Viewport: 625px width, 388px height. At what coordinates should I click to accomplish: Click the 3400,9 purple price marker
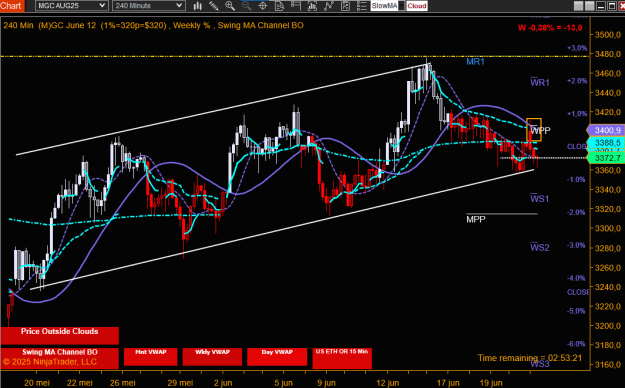click(x=605, y=130)
